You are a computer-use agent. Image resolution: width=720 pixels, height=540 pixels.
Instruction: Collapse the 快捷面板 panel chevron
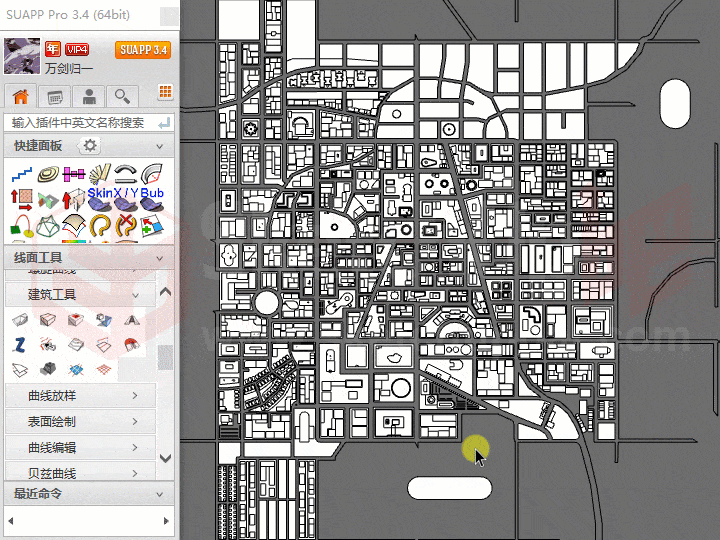161,147
